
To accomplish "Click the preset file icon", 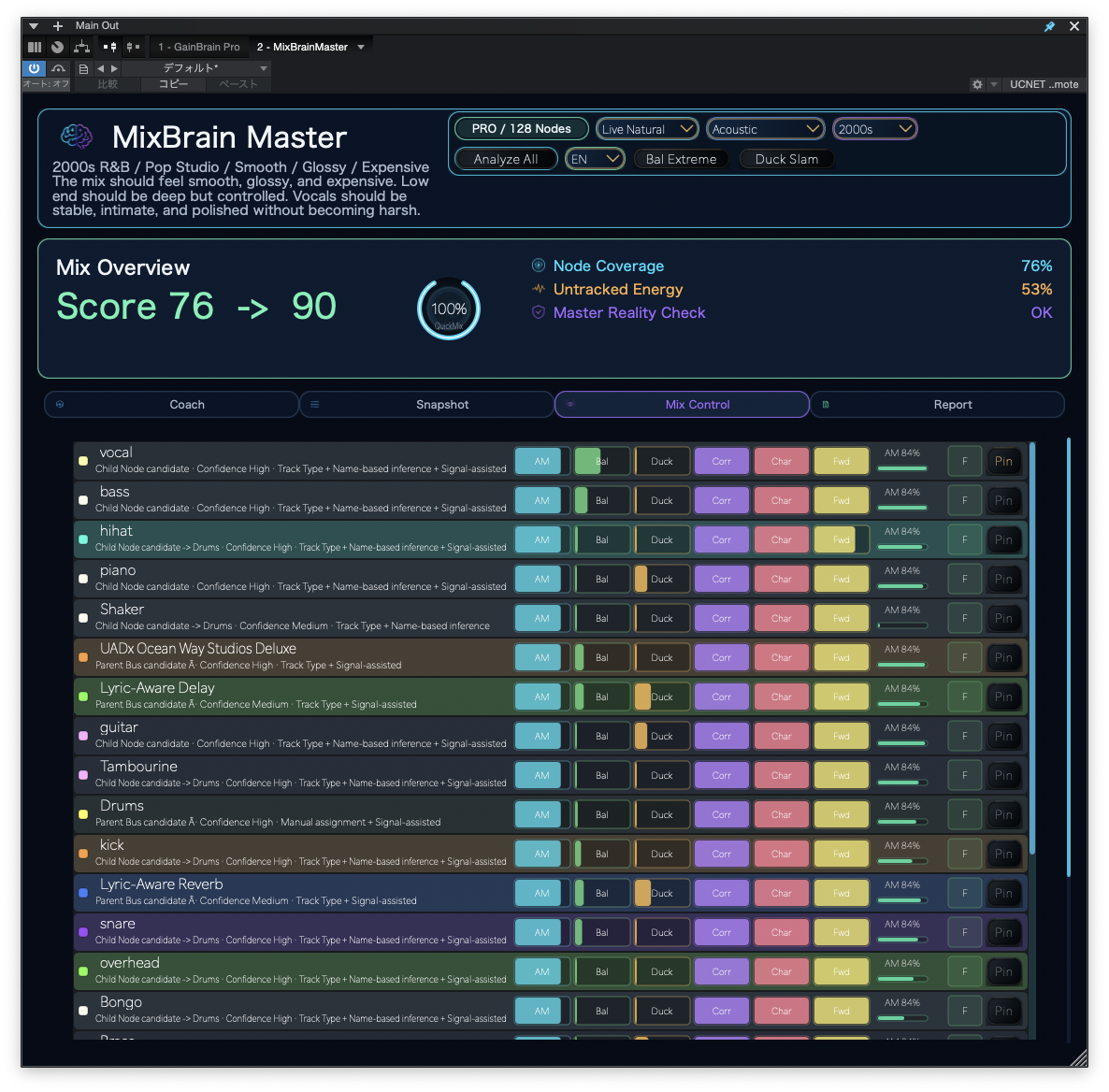I will point(83,68).
